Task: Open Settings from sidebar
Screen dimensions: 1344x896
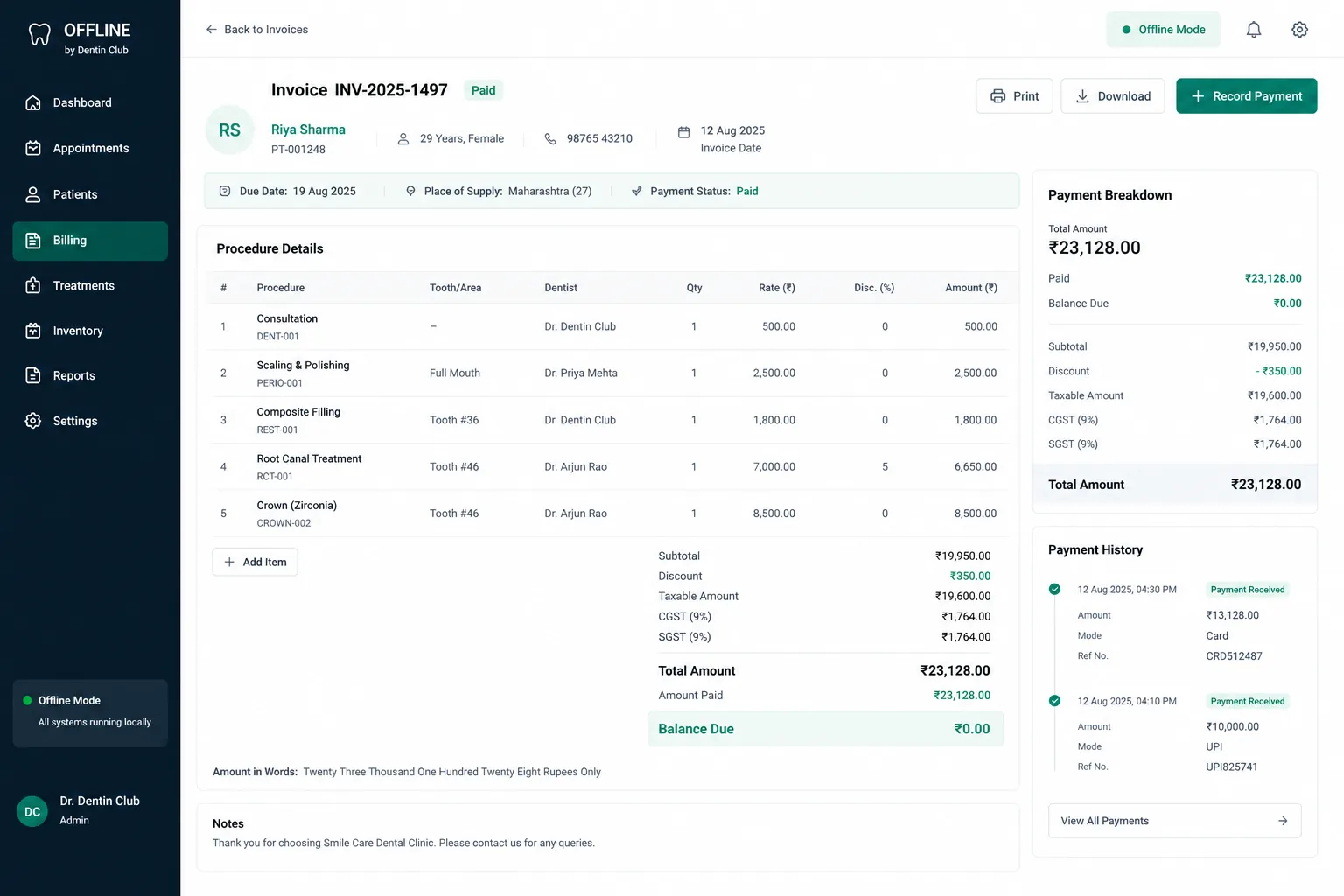Action: (x=90, y=421)
